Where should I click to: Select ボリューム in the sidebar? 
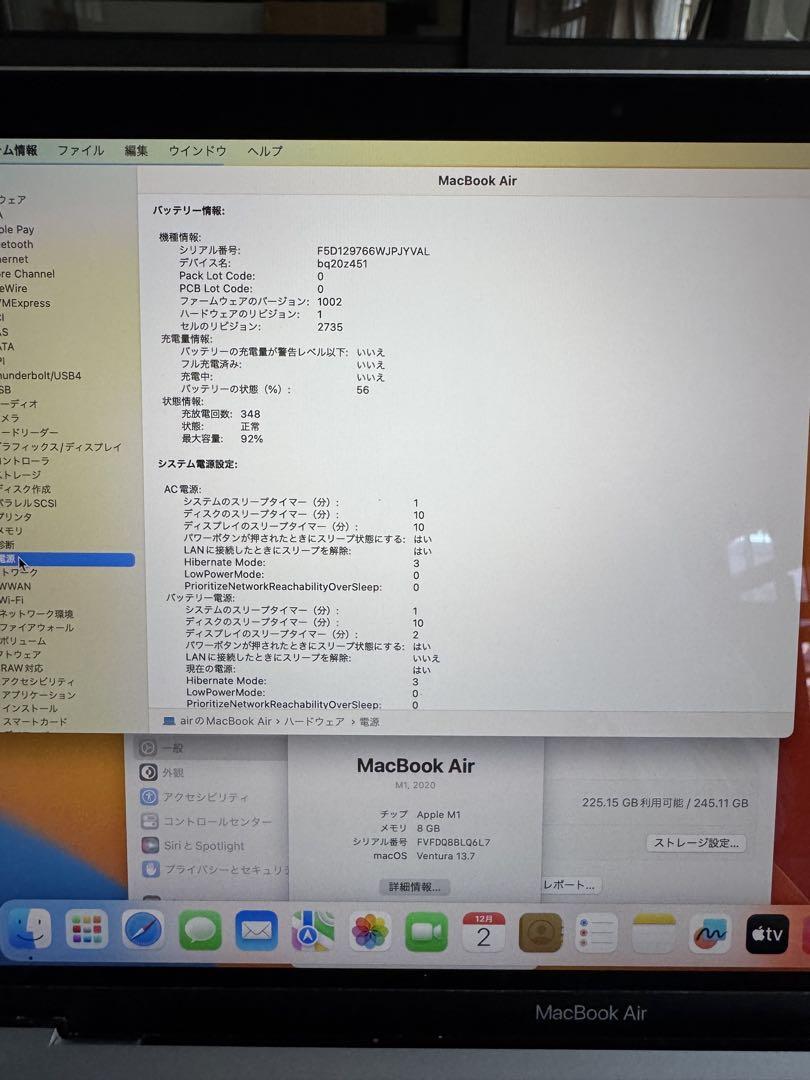click(x=23, y=641)
